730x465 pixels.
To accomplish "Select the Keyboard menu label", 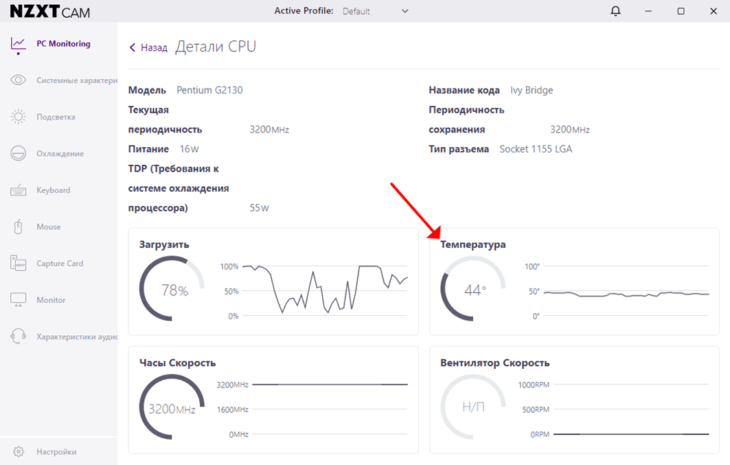I will (x=54, y=190).
